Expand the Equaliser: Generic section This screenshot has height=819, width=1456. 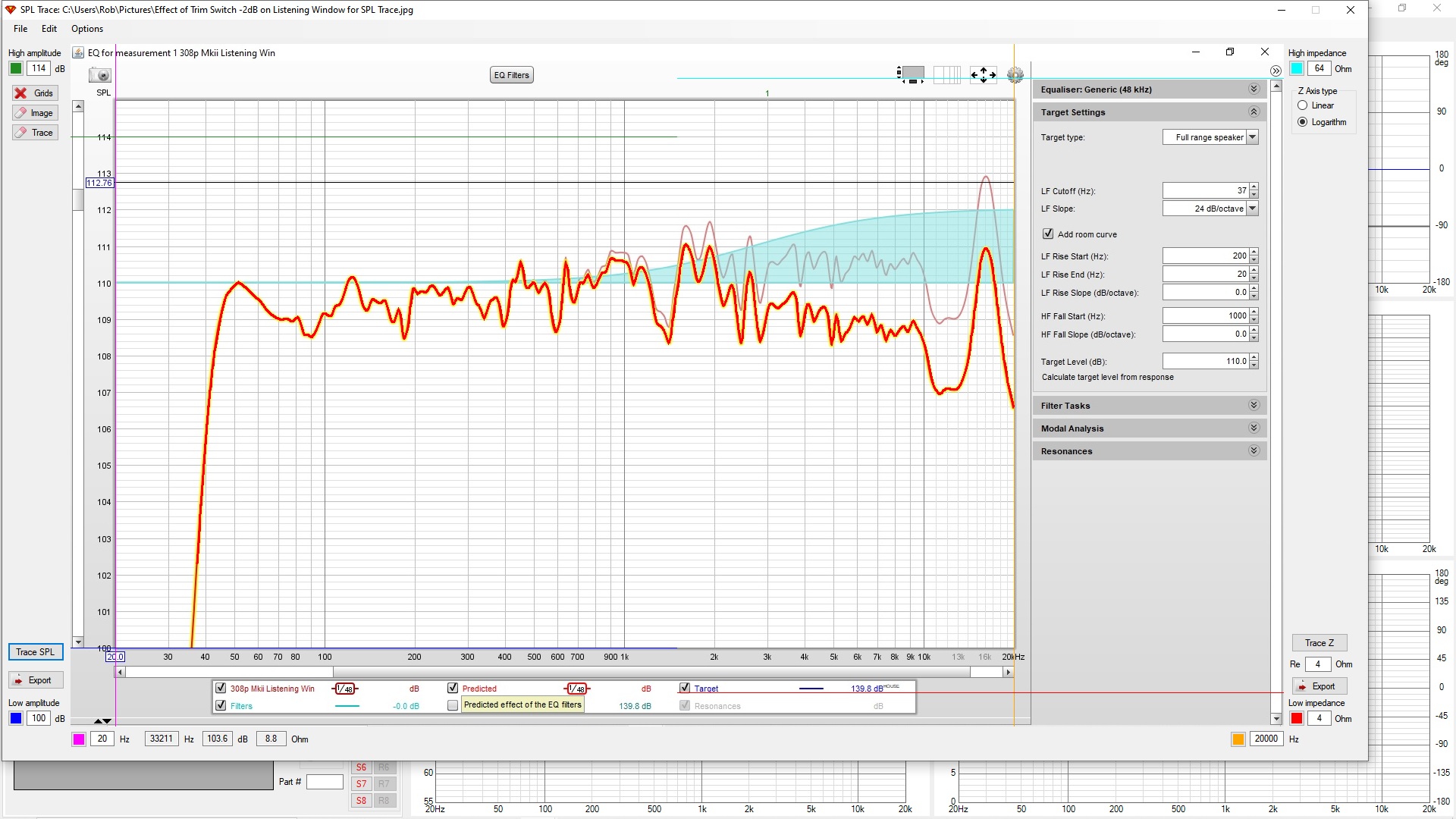[1254, 89]
